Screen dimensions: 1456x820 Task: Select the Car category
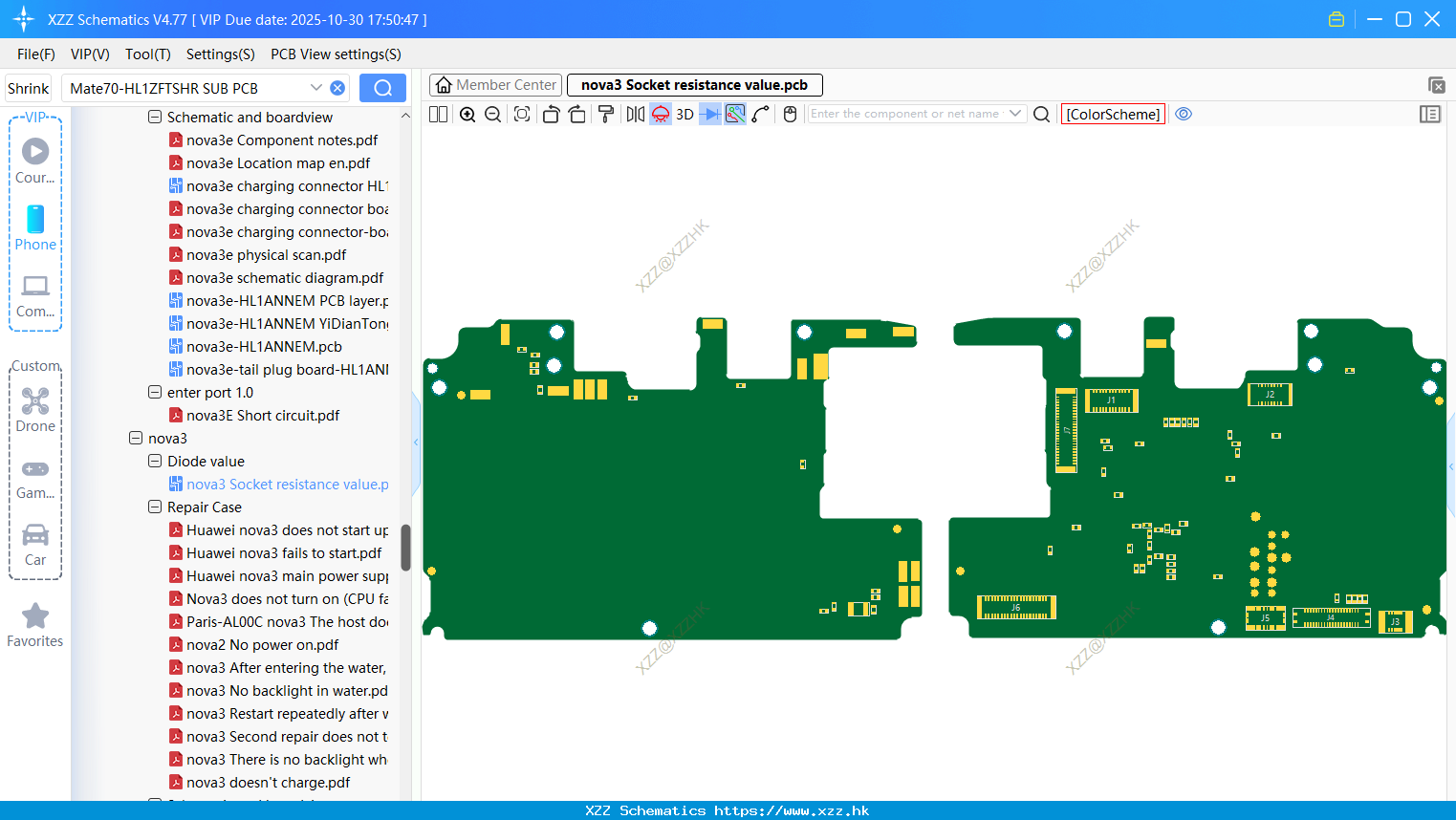pyautogui.click(x=35, y=545)
